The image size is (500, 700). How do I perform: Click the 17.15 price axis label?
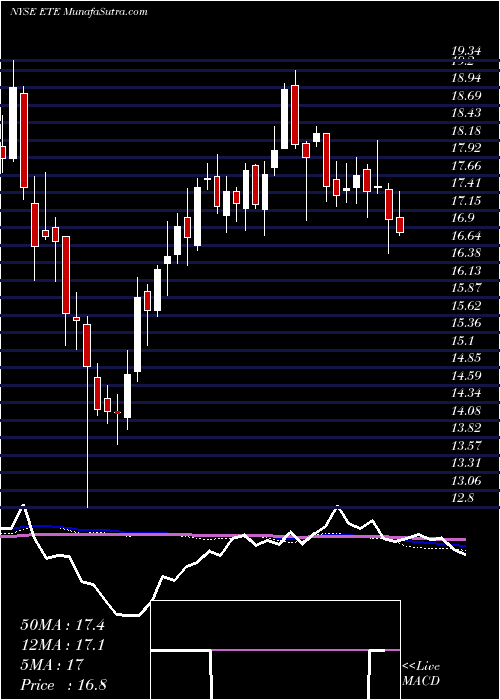(x=466, y=201)
